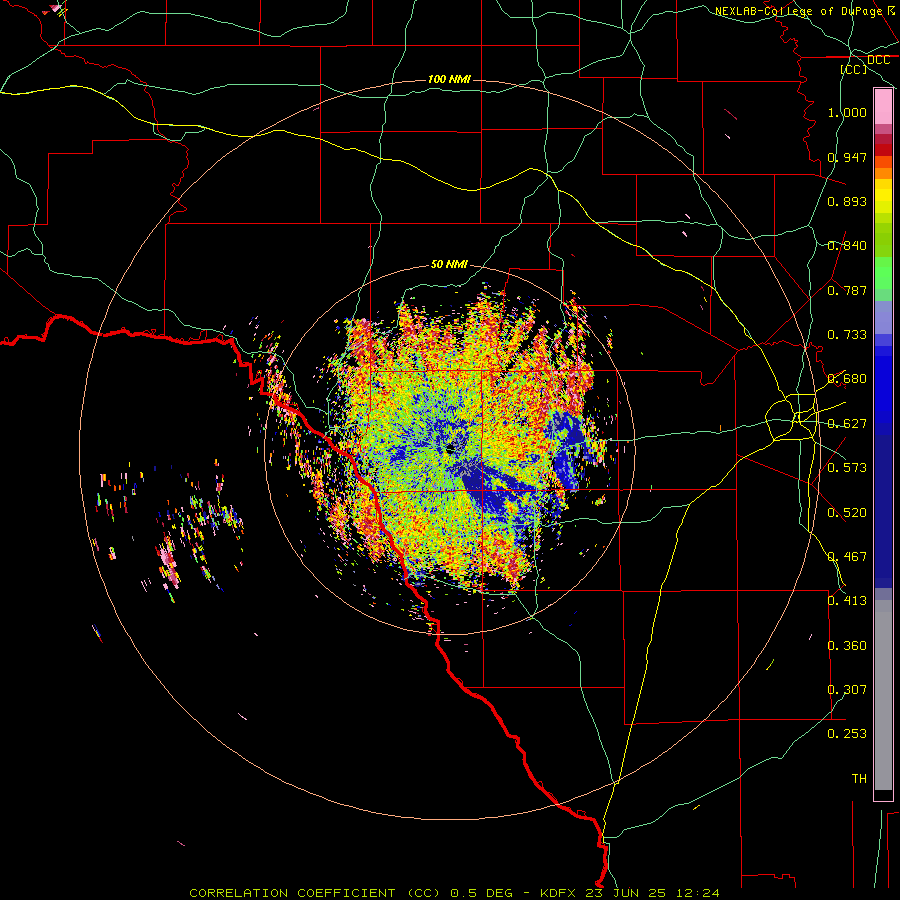Click the 0.627 scale value
Image resolution: width=900 pixels, height=900 pixels.
pyautogui.click(x=847, y=424)
